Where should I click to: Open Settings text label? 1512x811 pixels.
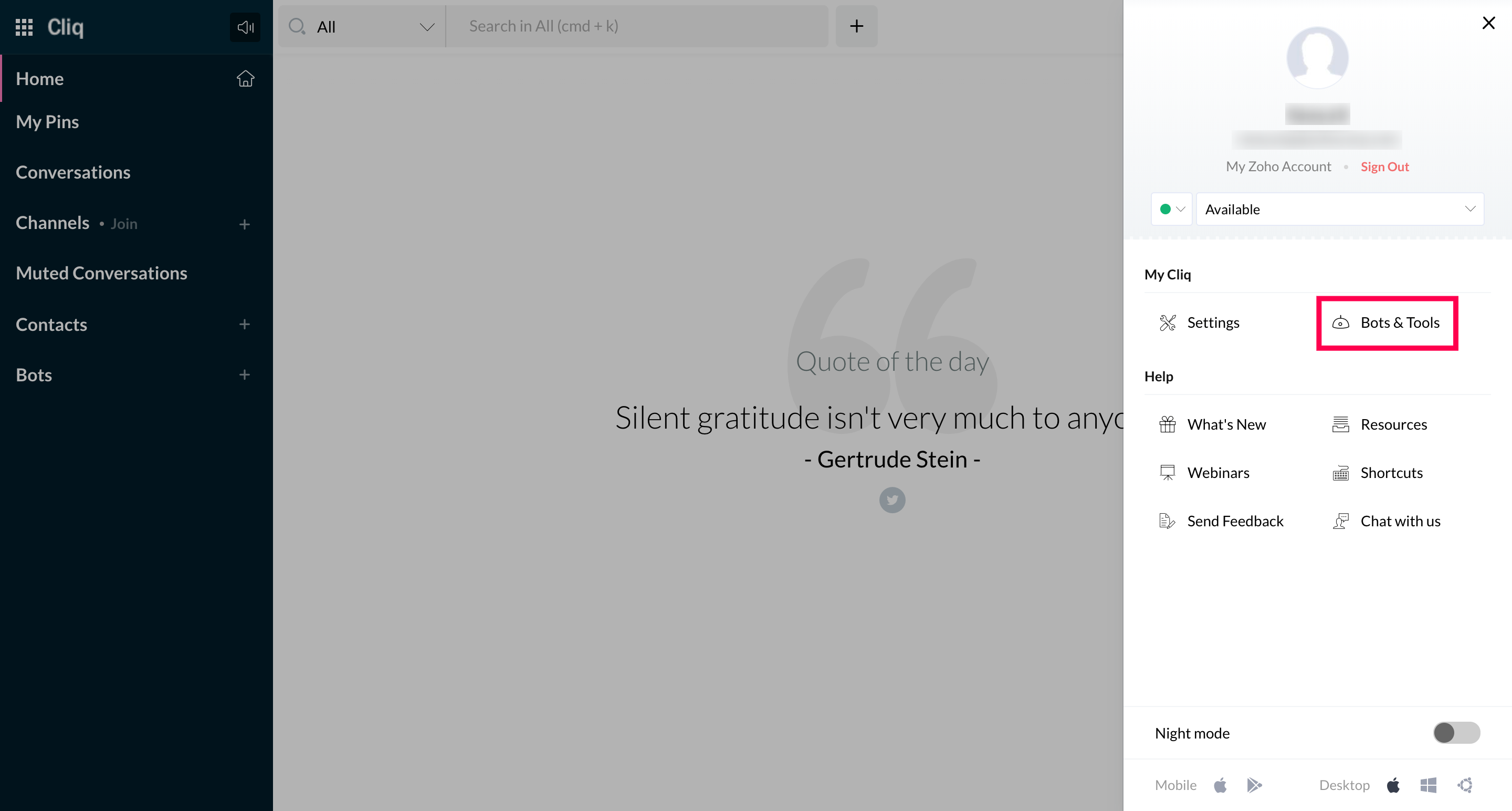1213,323
